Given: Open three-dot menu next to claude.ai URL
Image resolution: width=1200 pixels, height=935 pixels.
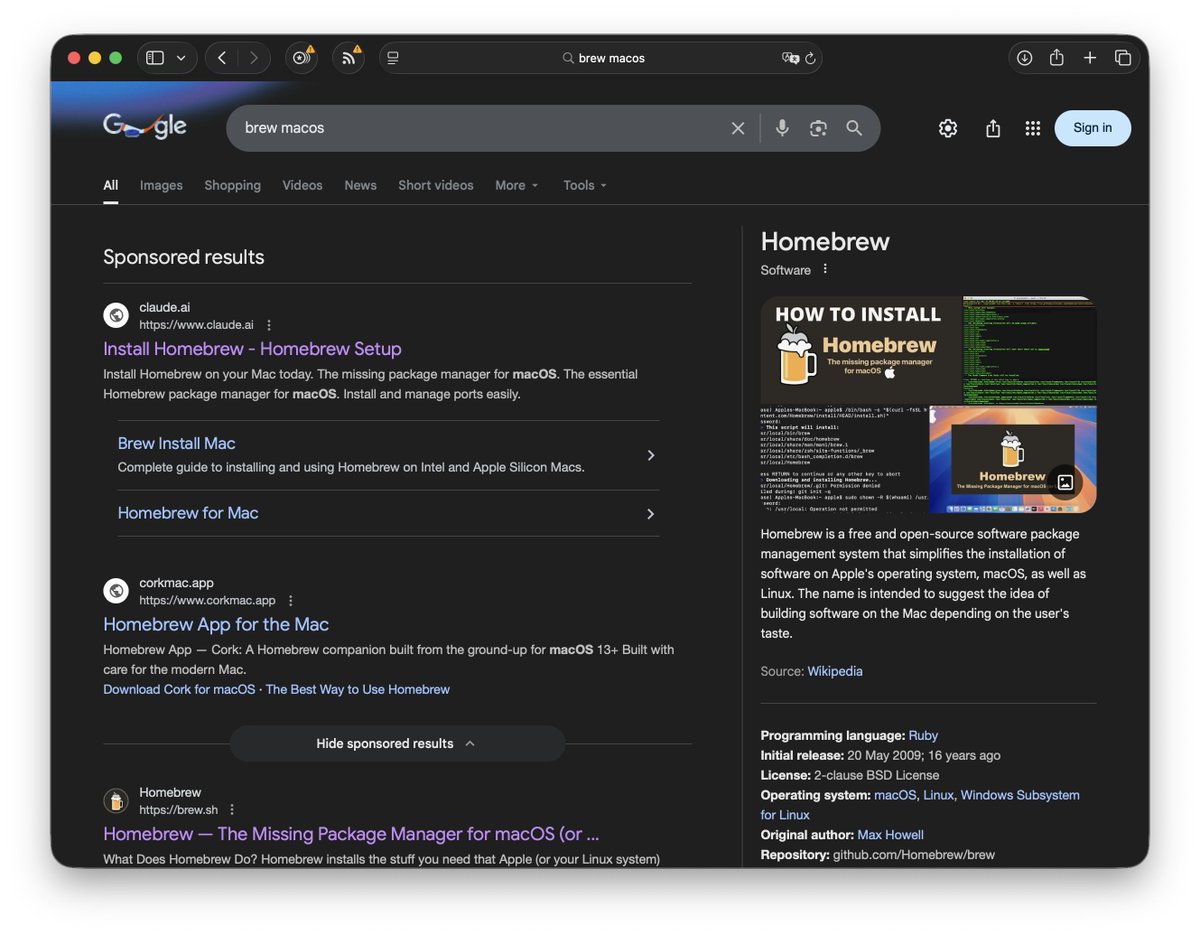Looking at the screenshot, I should [269, 325].
